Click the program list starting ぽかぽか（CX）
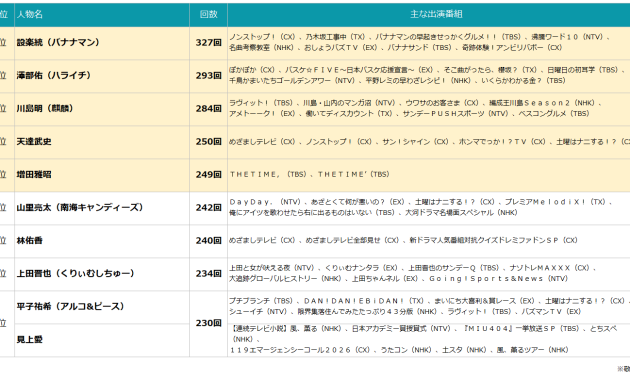 [429, 76]
